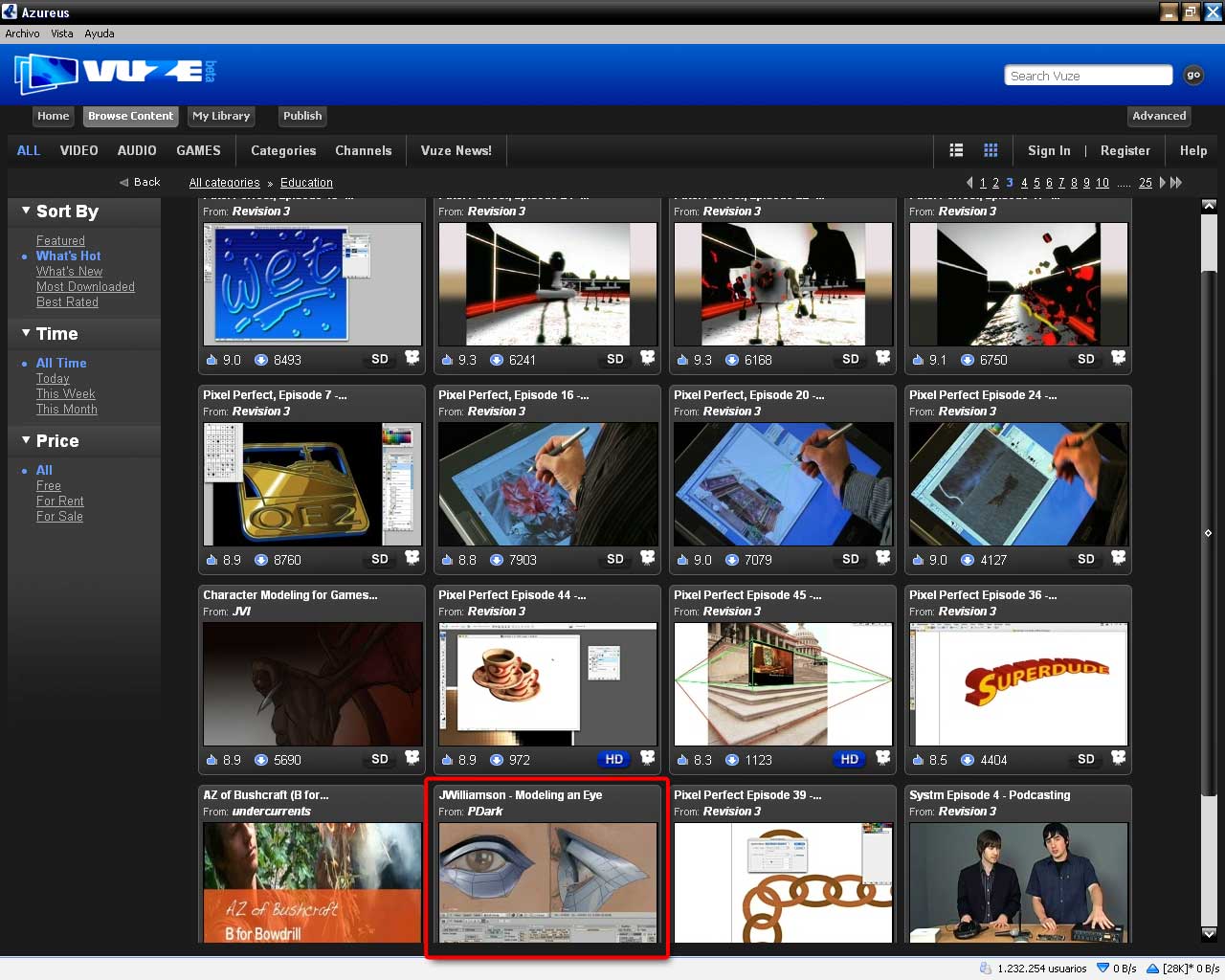Image resolution: width=1225 pixels, height=980 pixels.
Task: Open the Education breadcrumb link
Action: coord(306,183)
